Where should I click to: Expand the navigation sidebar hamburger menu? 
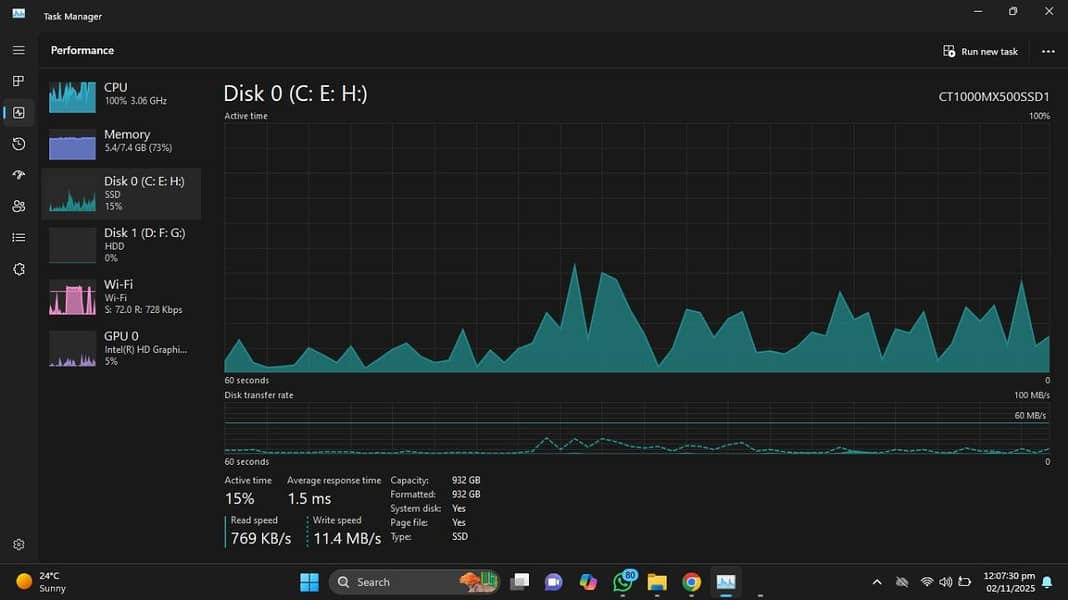pos(18,49)
